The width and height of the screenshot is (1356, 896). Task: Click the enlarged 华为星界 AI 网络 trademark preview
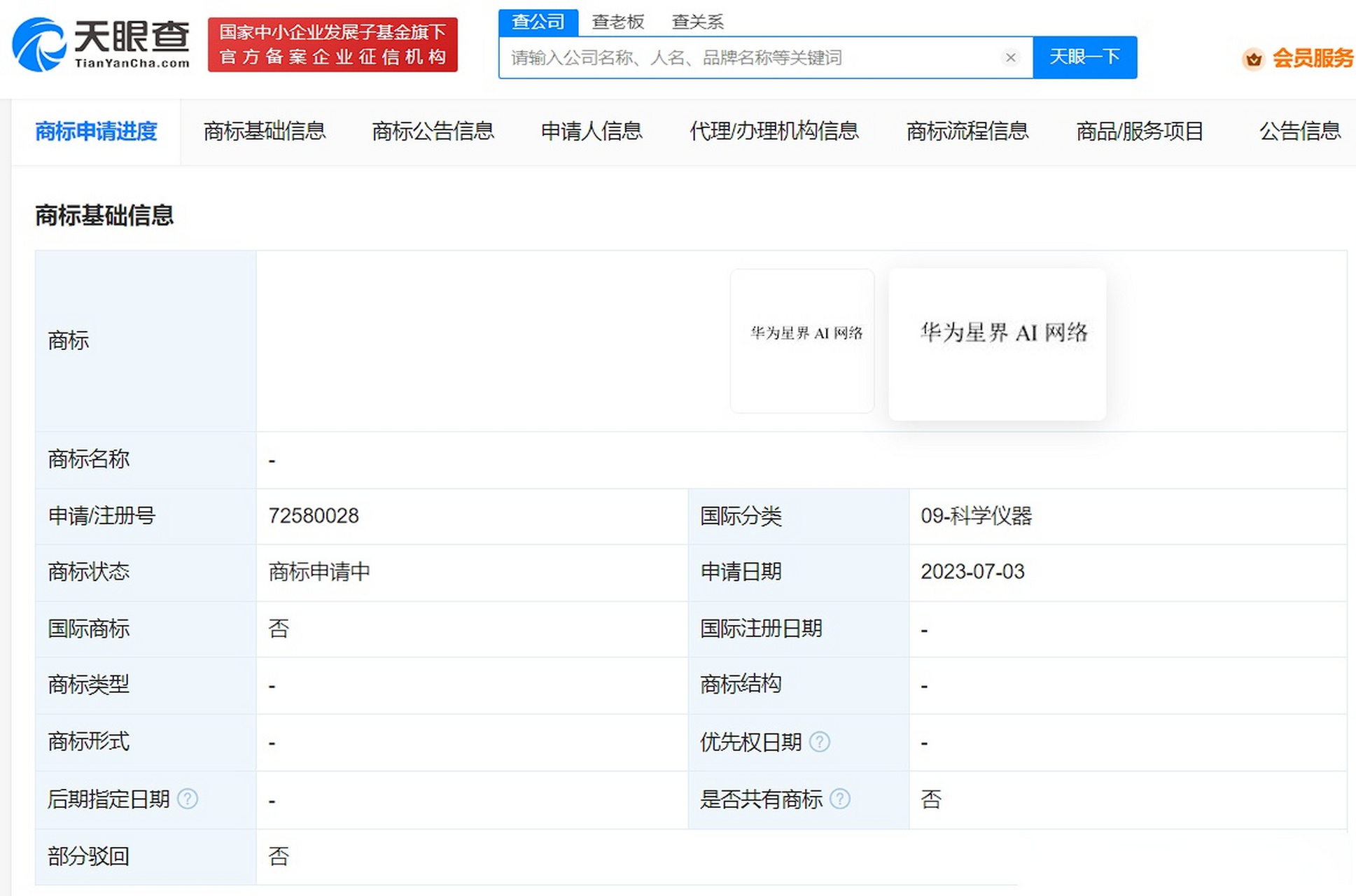(998, 344)
